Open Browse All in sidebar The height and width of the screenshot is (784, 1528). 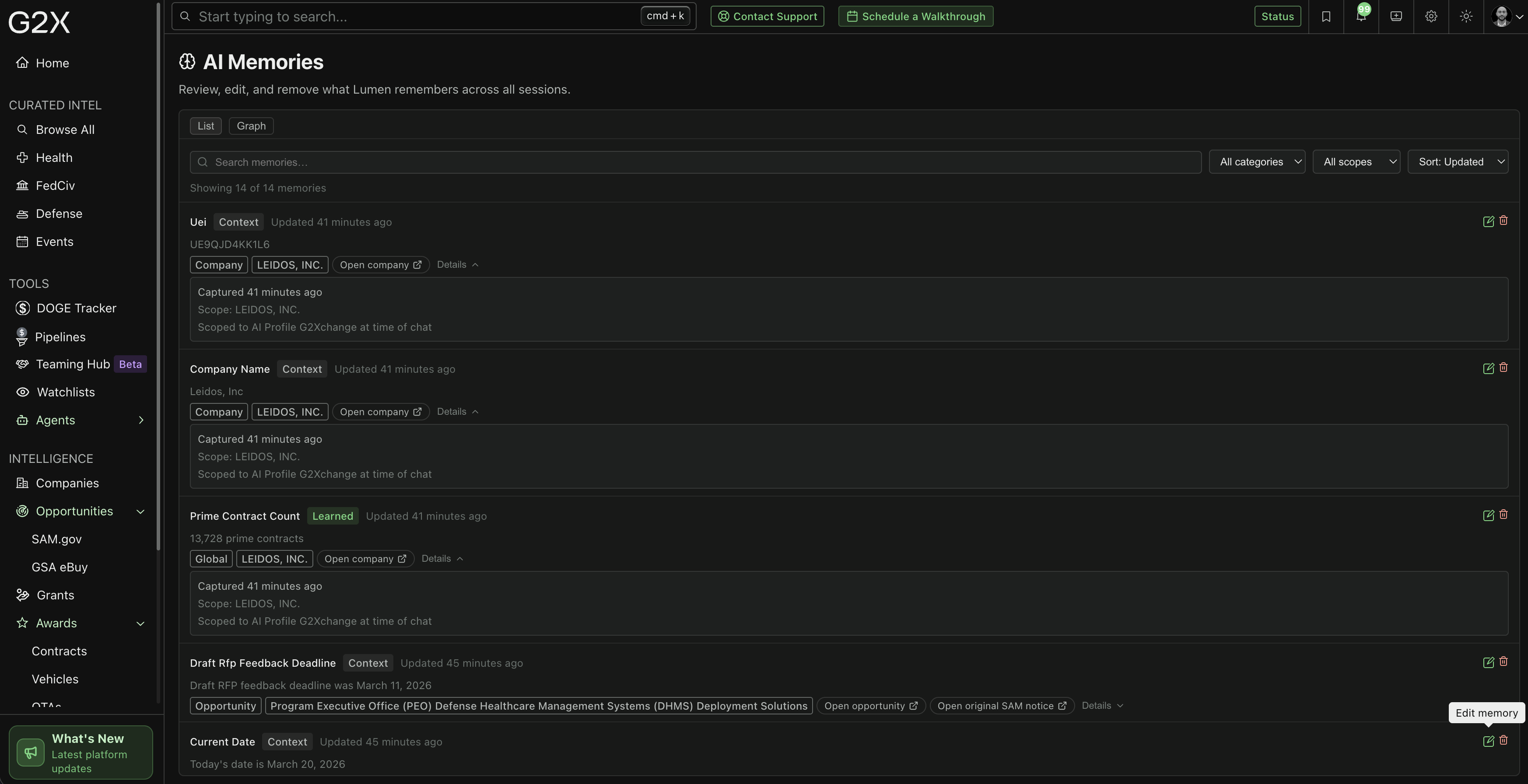pos(55,129)
